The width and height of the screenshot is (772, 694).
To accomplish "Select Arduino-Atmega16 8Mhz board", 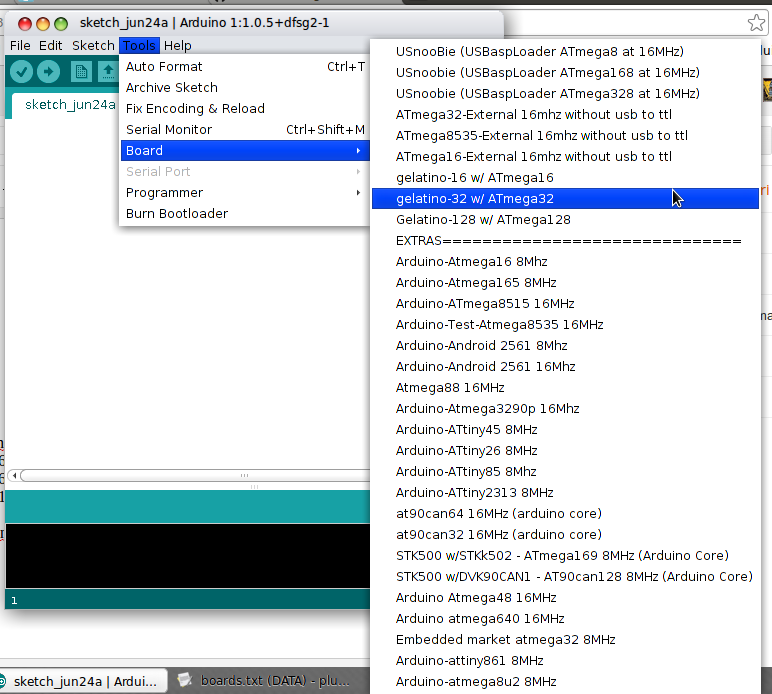I will (565, 261).
